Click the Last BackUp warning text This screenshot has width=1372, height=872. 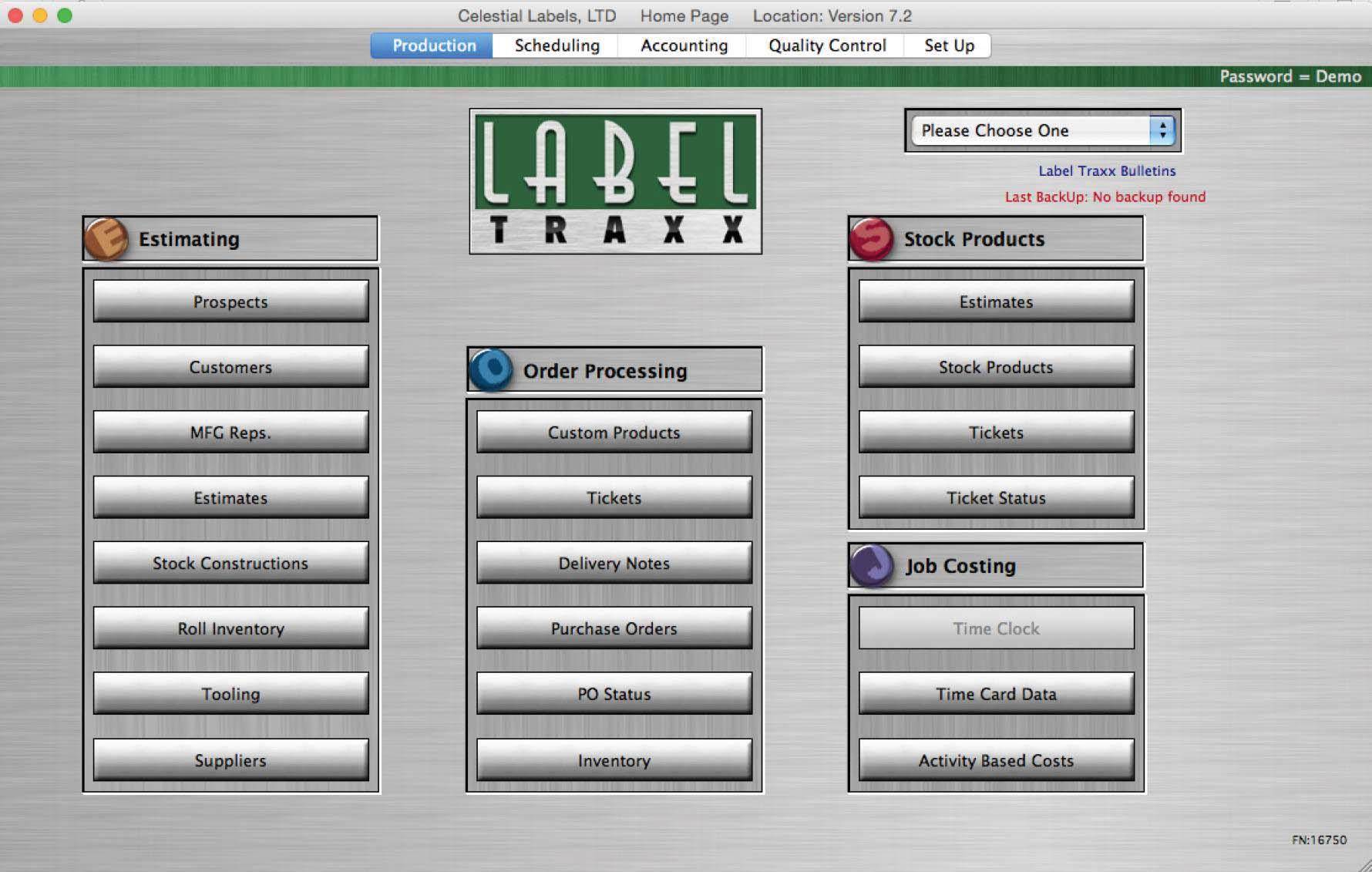[1105, 197]
